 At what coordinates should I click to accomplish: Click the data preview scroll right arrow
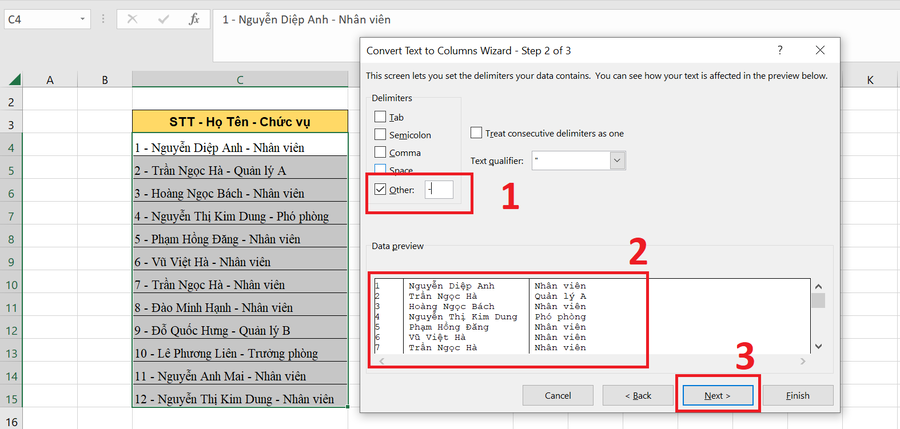point(802,361)
